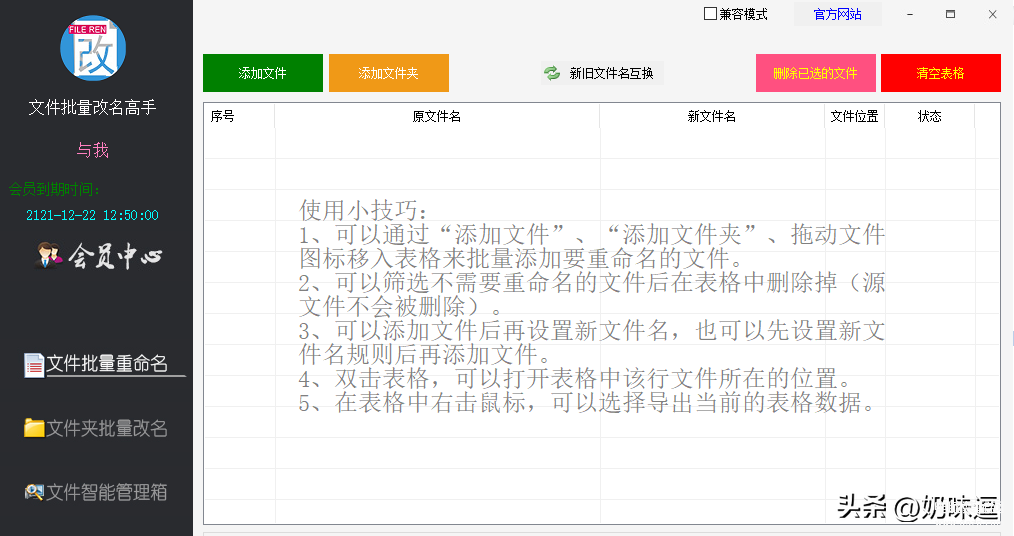
Task: Click the green swap arrows icon
Action: click(552, 73)
